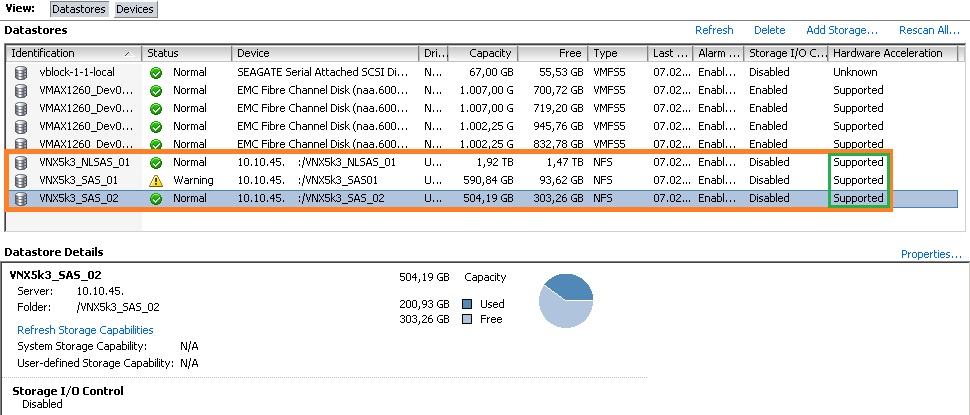Click the VNX5k3_SAS_02 datastore icon

point(21,198)
